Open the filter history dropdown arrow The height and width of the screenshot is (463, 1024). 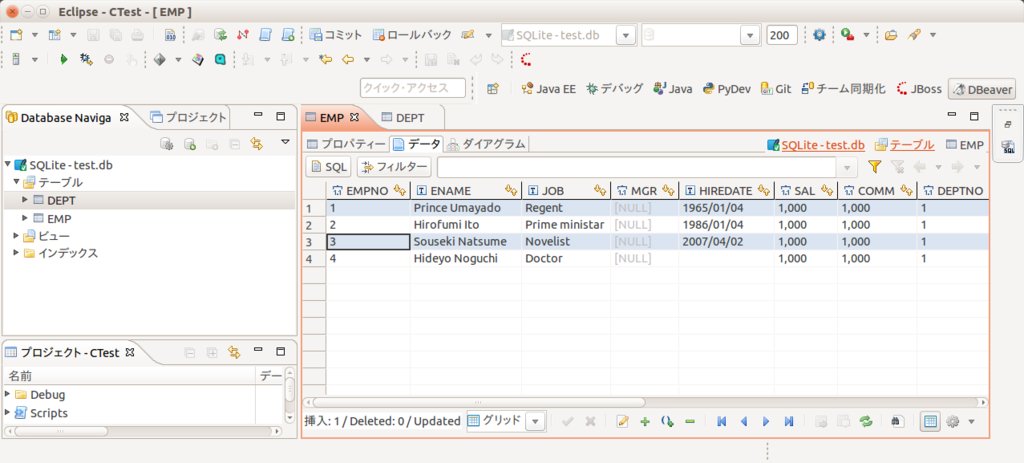click(x=848, y=167)
